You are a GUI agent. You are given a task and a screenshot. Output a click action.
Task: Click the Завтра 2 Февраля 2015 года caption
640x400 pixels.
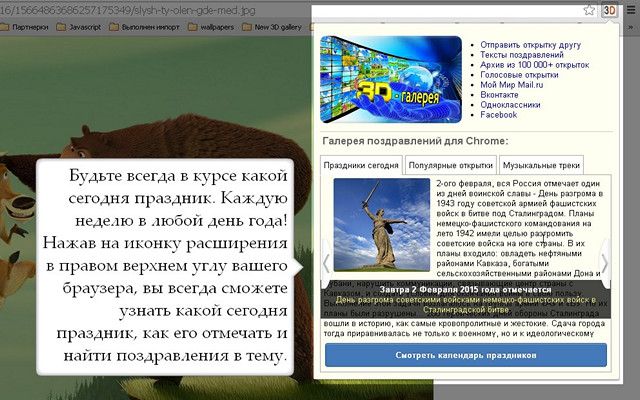click(x=465, y=290)
